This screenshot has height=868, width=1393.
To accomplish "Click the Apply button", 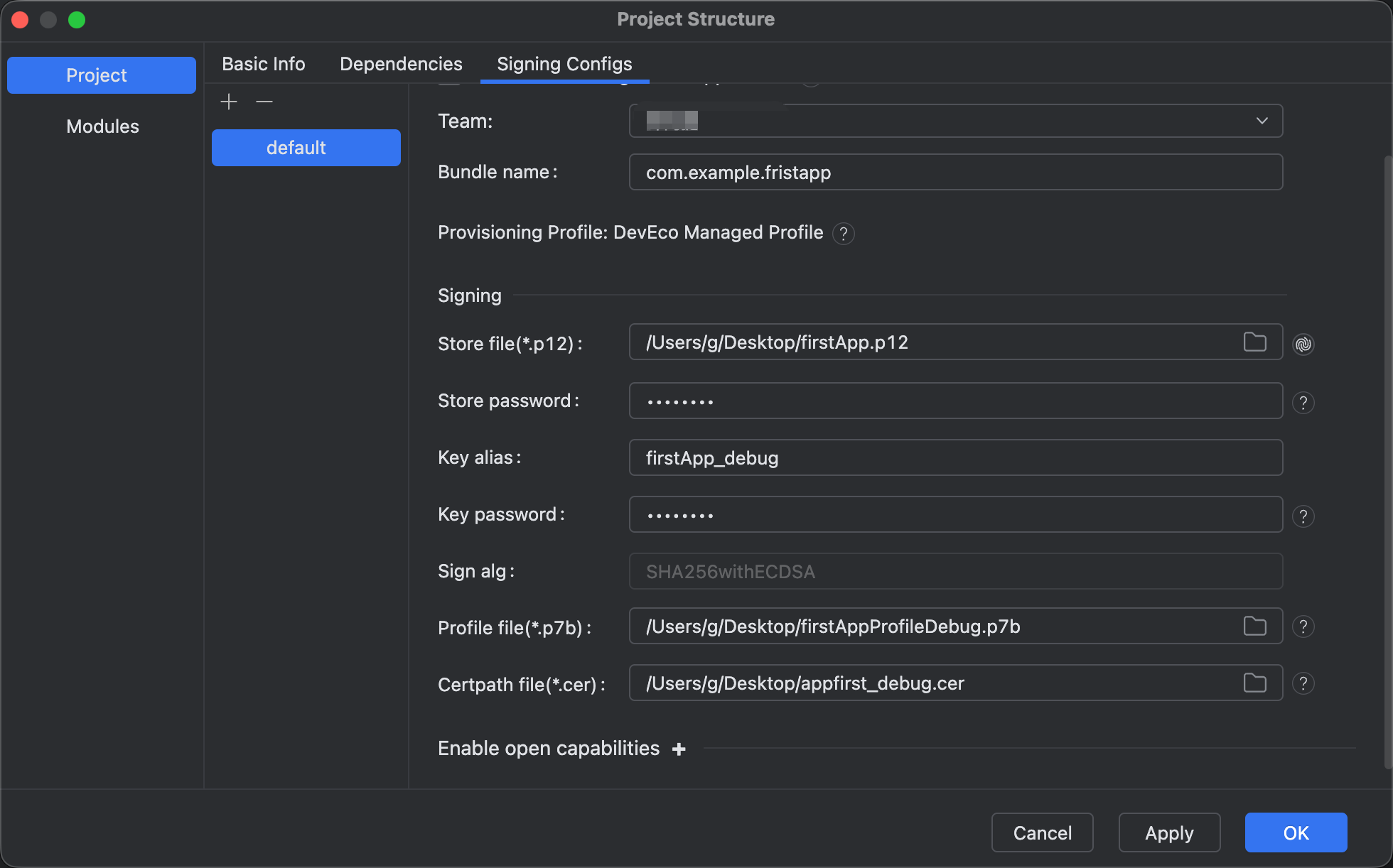I will point(1169,832).
